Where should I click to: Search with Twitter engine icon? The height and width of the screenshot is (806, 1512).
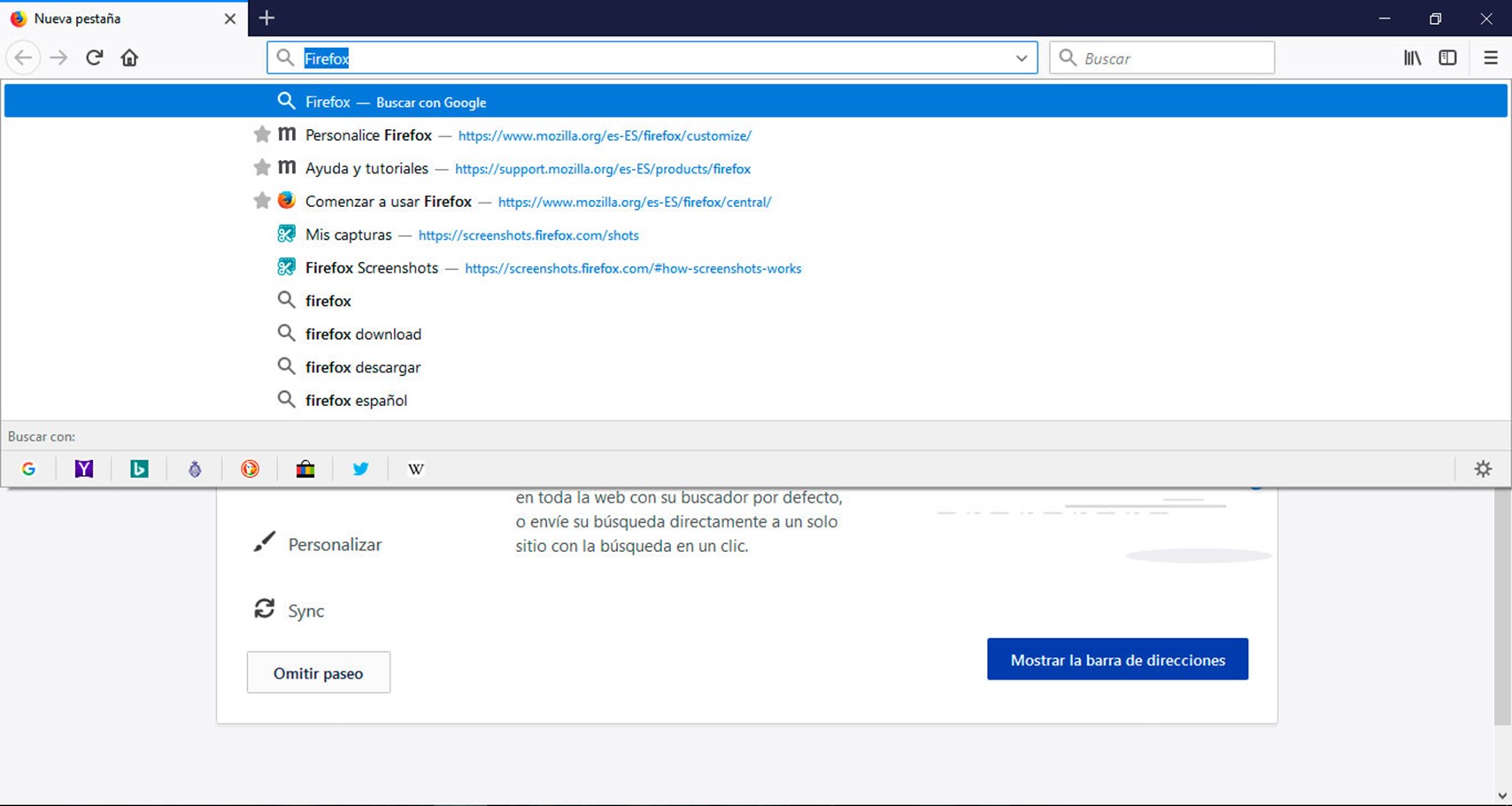(x=360, y=469)
